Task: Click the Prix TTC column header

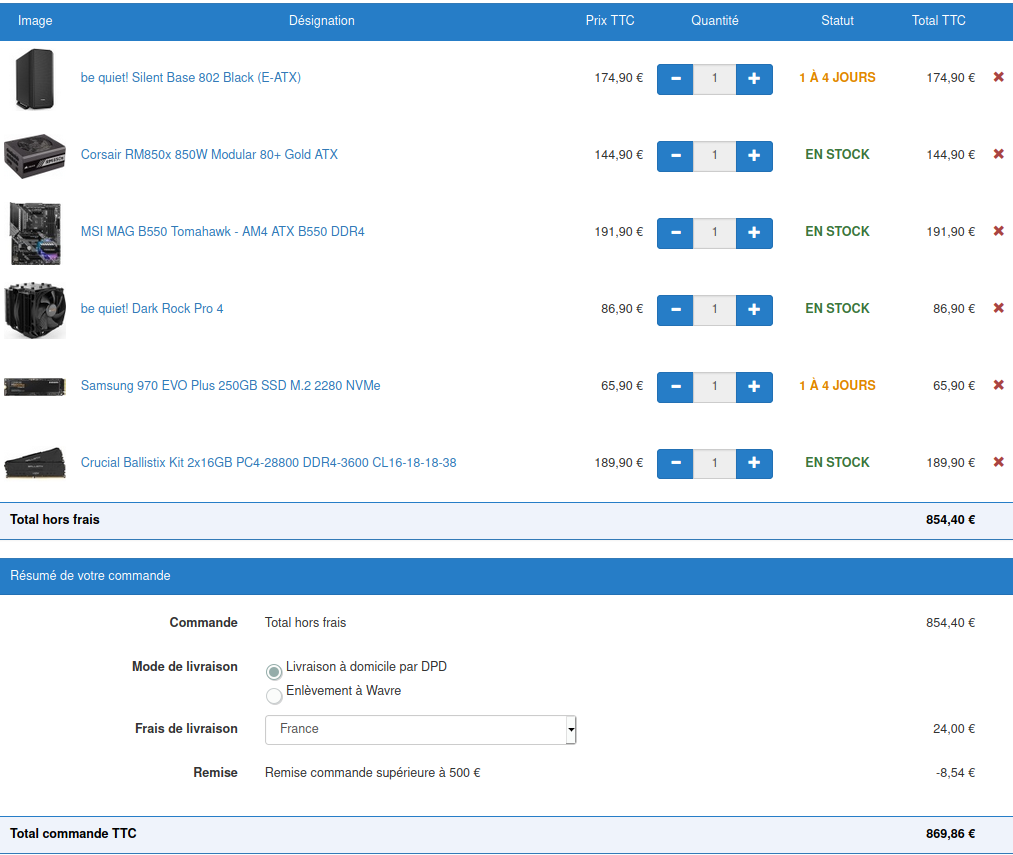Action: [x=610, y=21]
